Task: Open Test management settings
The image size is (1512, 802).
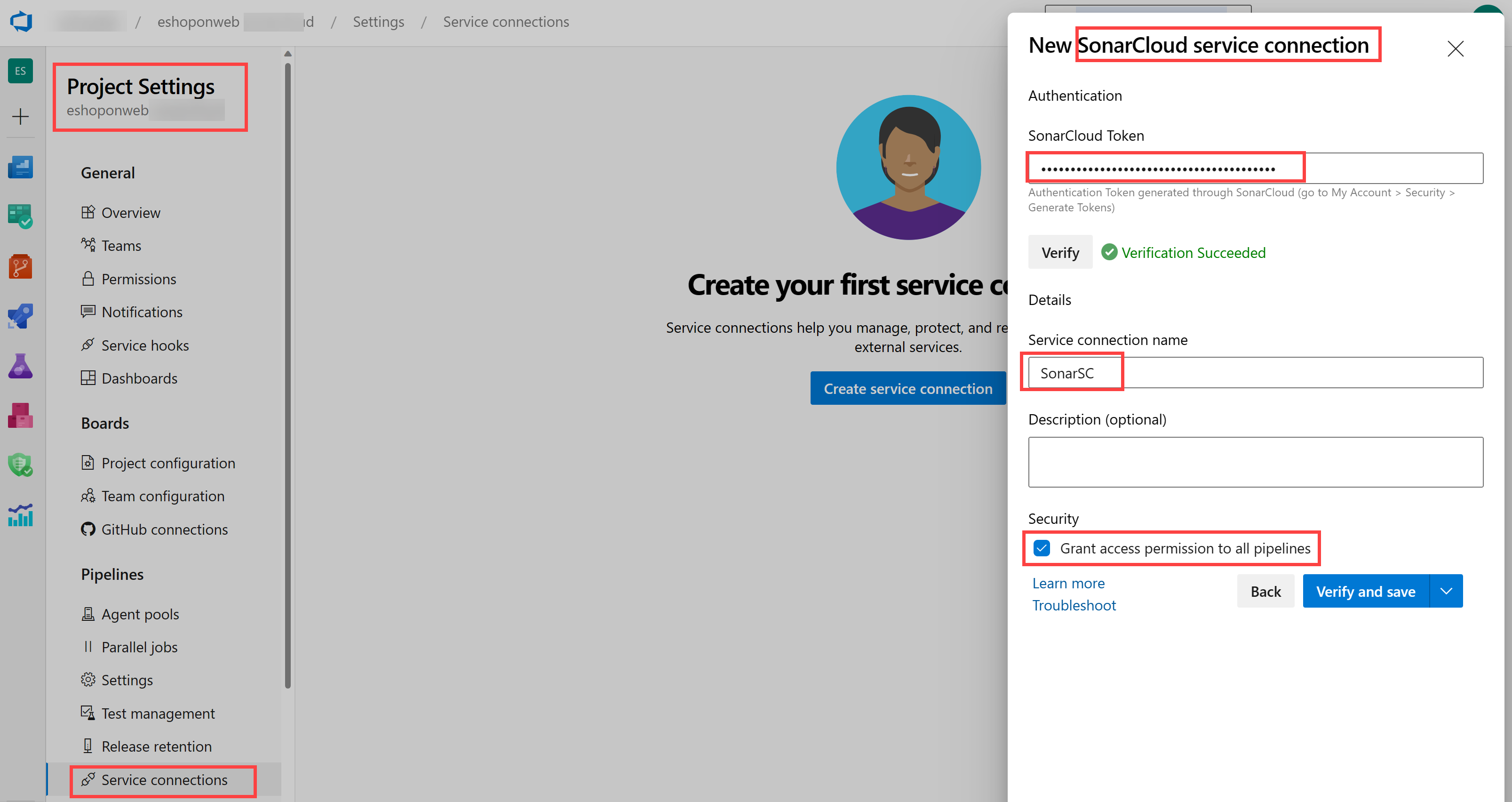Action: (x=159, y=714)
